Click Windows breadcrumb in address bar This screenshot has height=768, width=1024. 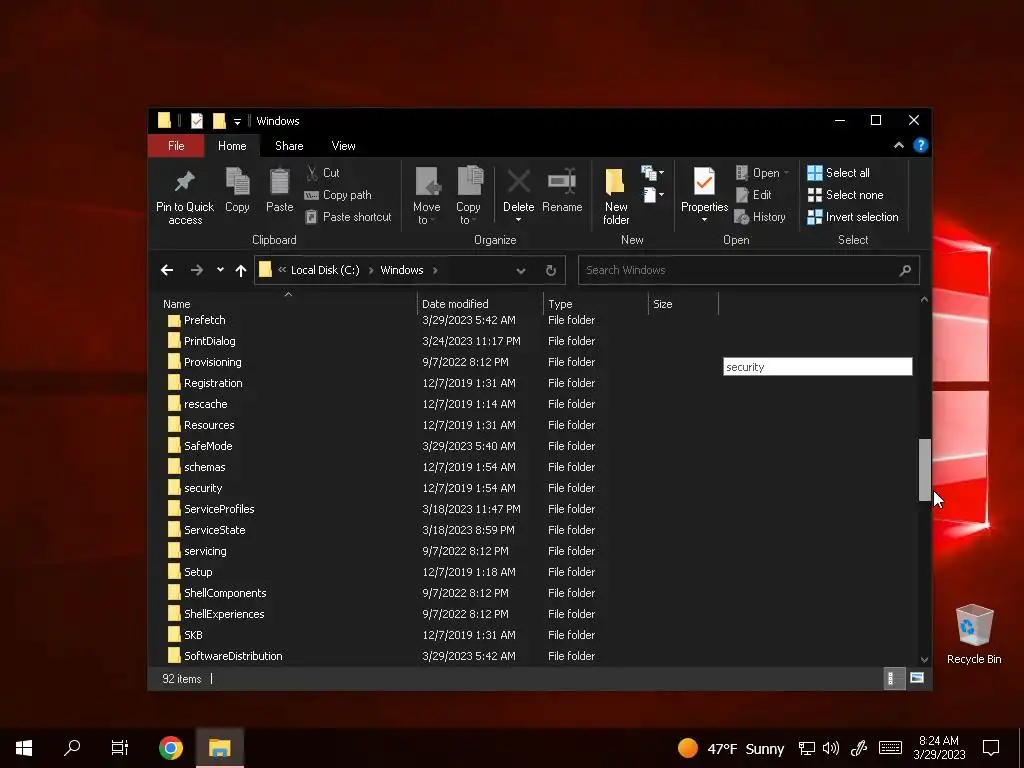tap(402, 270)
